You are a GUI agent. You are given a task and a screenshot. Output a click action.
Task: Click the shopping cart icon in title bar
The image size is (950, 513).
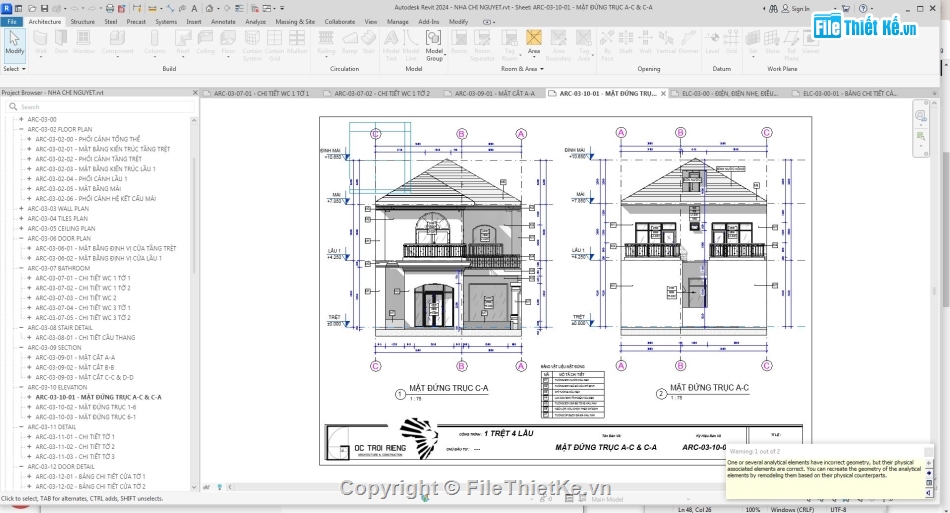[x=846, y=8]
